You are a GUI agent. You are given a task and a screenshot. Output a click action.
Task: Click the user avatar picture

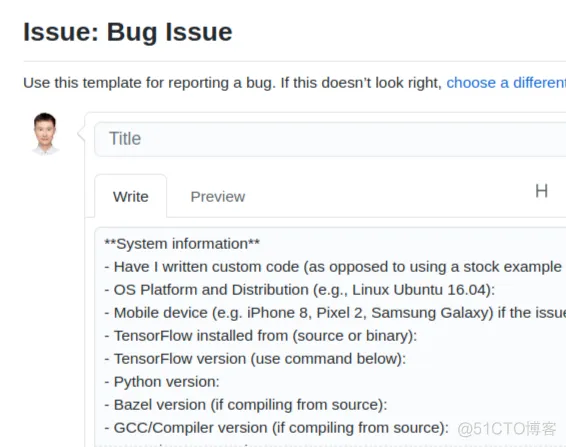45,134
